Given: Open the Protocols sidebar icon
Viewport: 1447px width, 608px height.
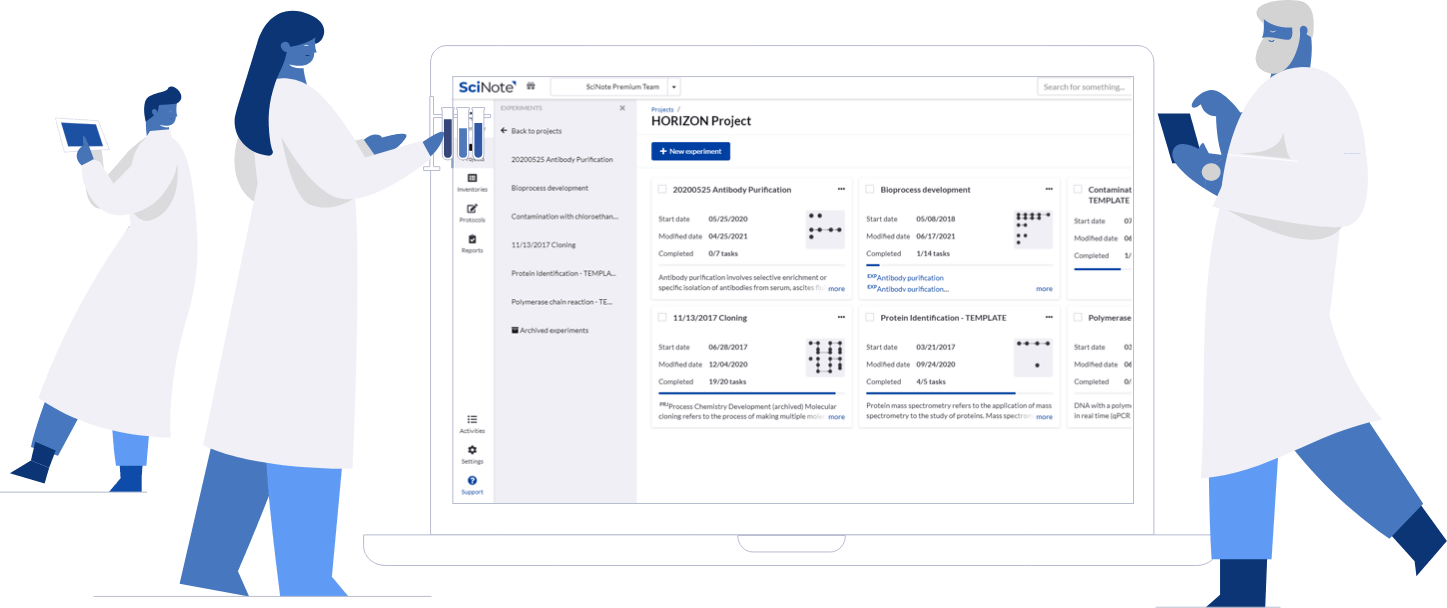Looking at the screenshot, I should pos(472,209).
